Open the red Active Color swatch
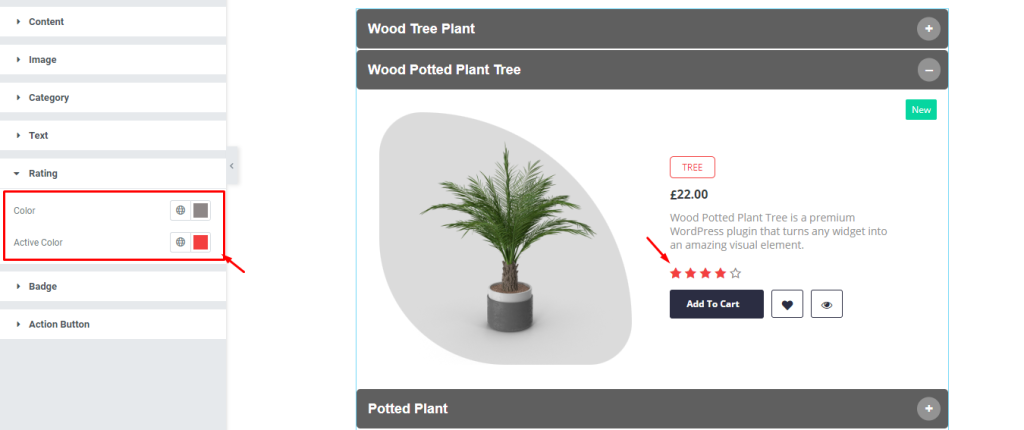This screenshot has height=430, width=1024. point(200,242)
